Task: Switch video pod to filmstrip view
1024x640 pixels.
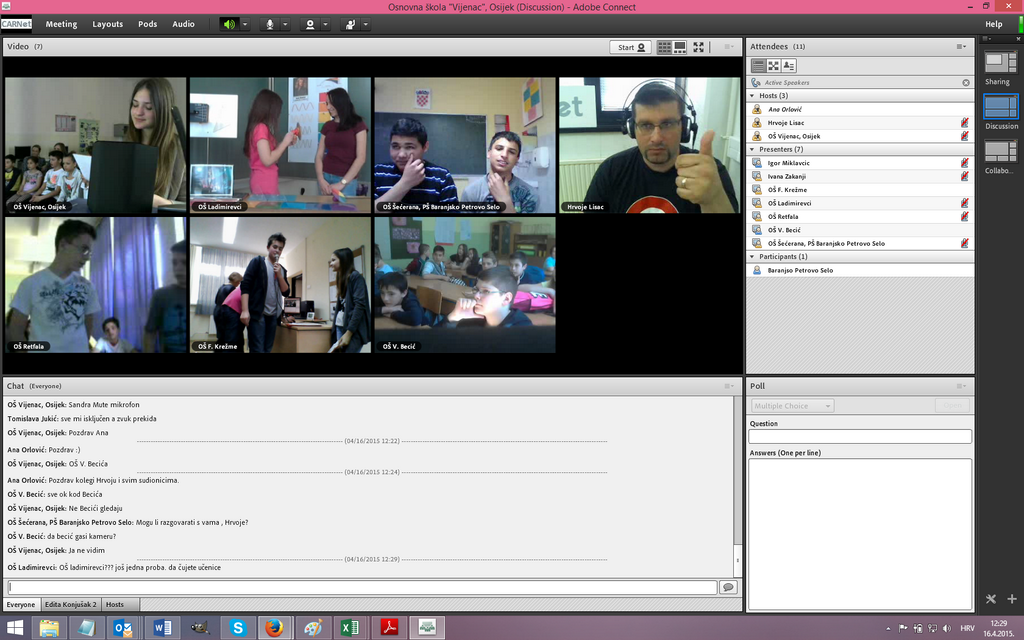Action: coord(680,47)
